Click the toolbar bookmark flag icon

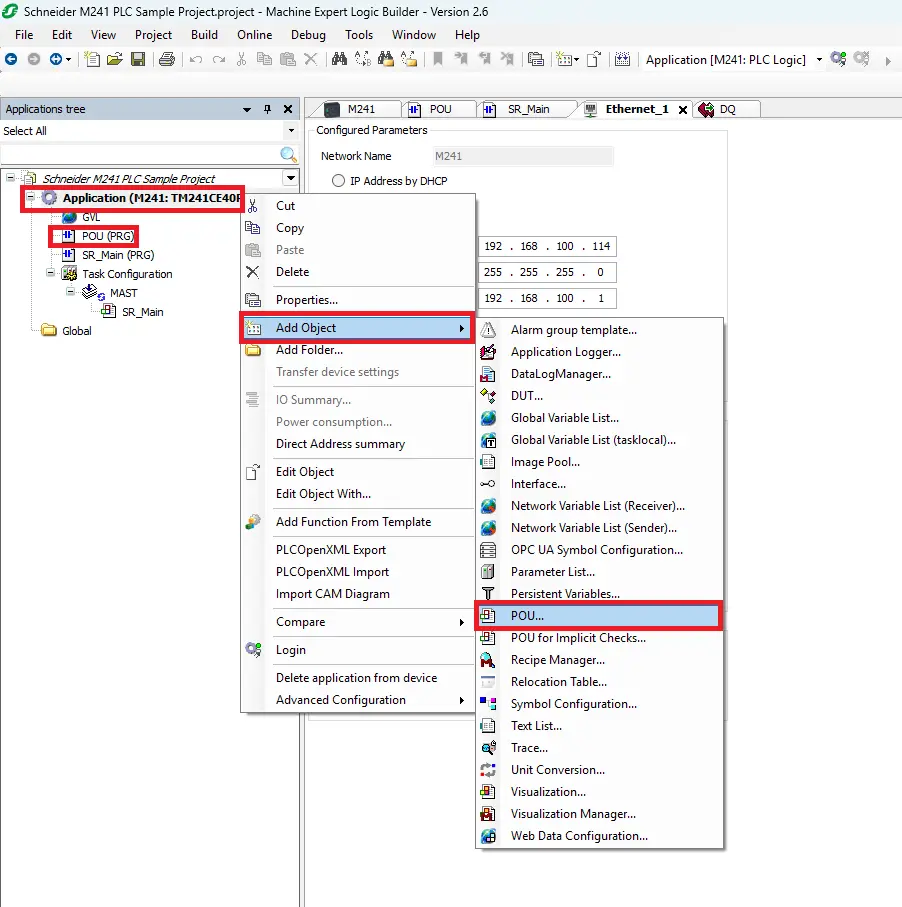pos(438,59)
